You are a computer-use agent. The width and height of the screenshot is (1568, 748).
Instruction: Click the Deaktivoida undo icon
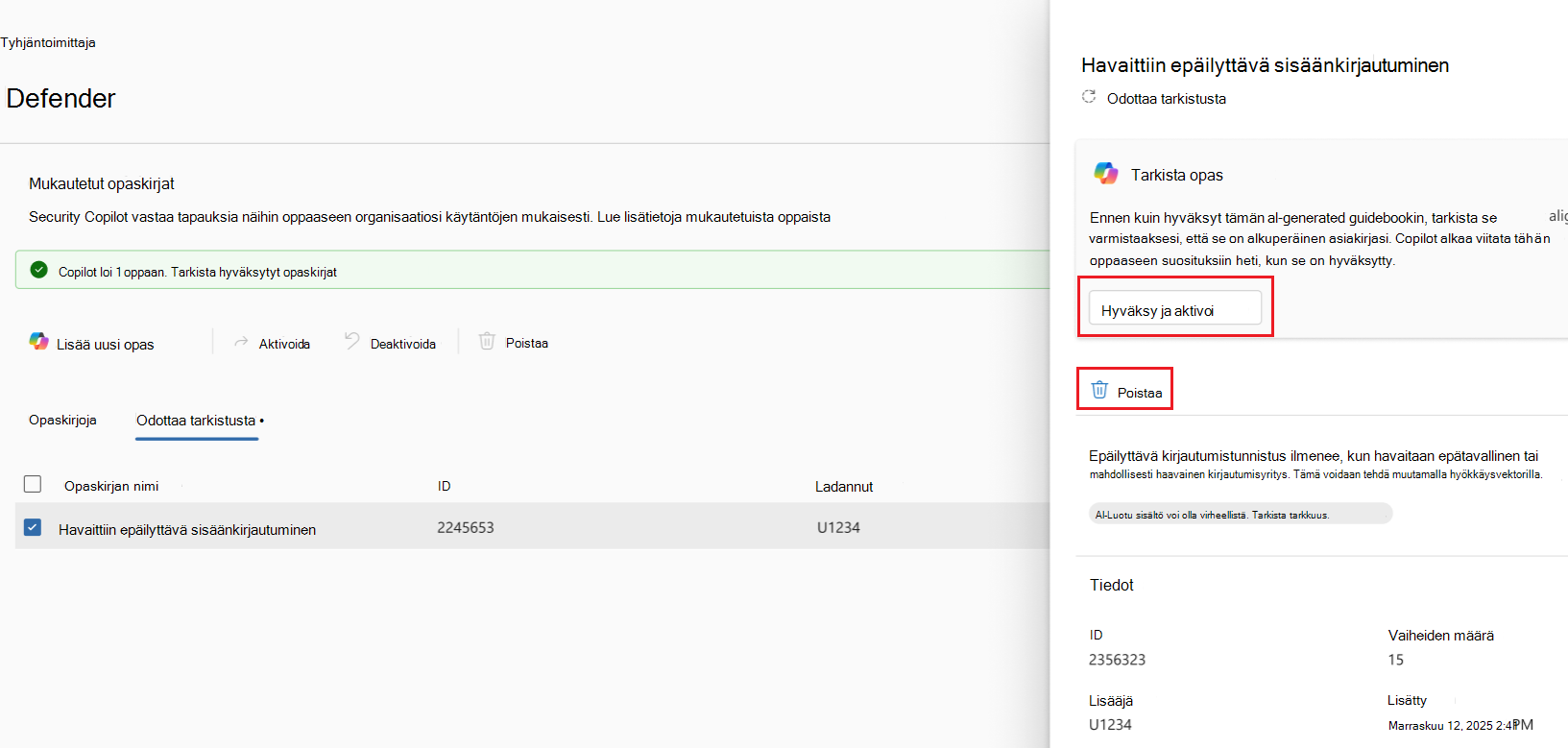click(x=352, y=341)
